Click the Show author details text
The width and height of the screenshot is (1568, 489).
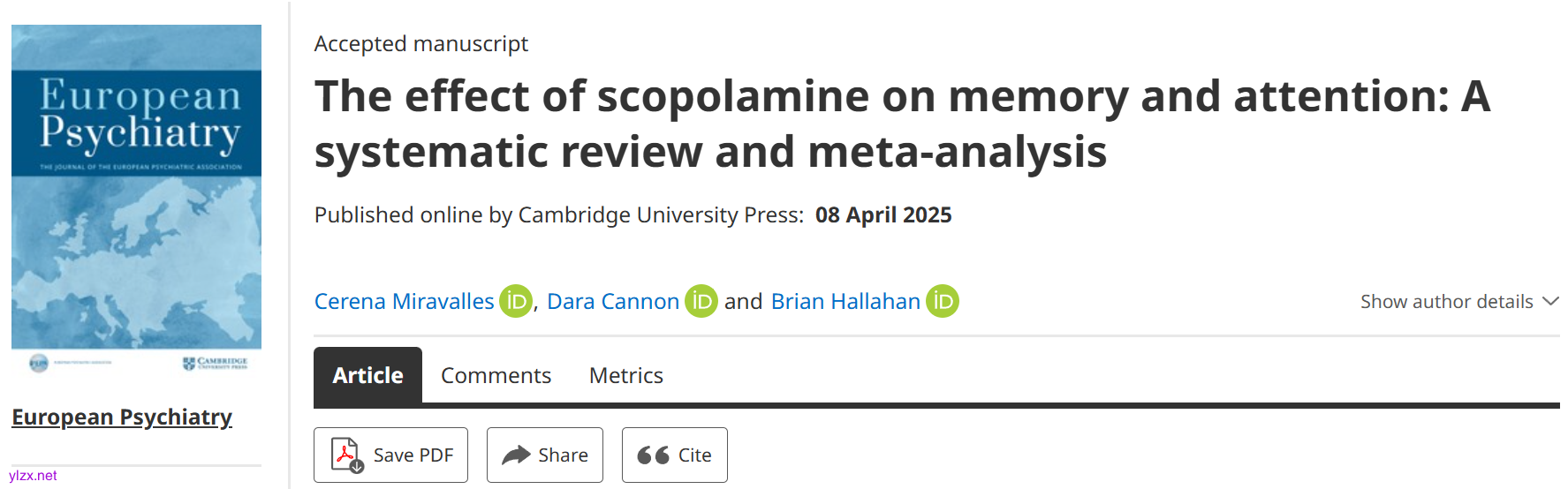click(x=1446, y=302)
